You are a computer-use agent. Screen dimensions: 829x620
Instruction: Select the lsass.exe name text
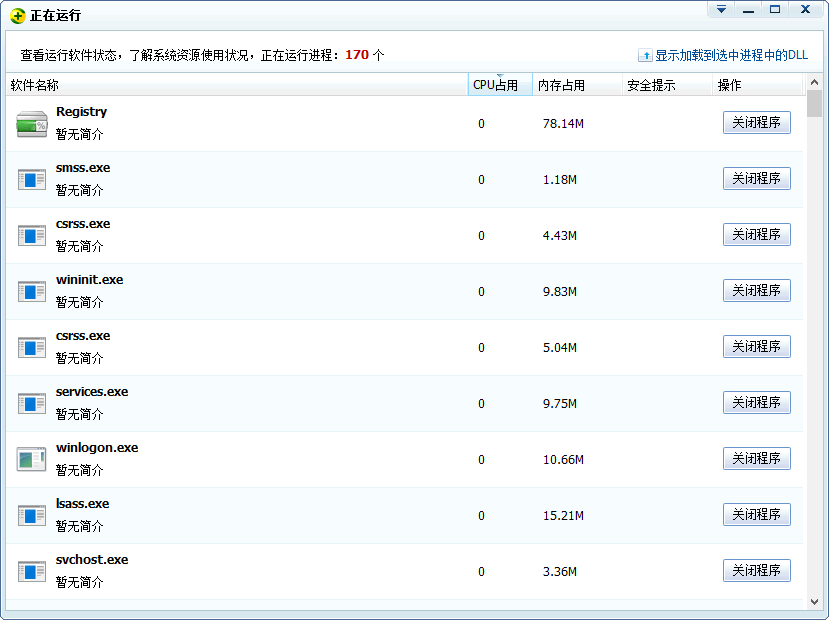tap(82, 504)
